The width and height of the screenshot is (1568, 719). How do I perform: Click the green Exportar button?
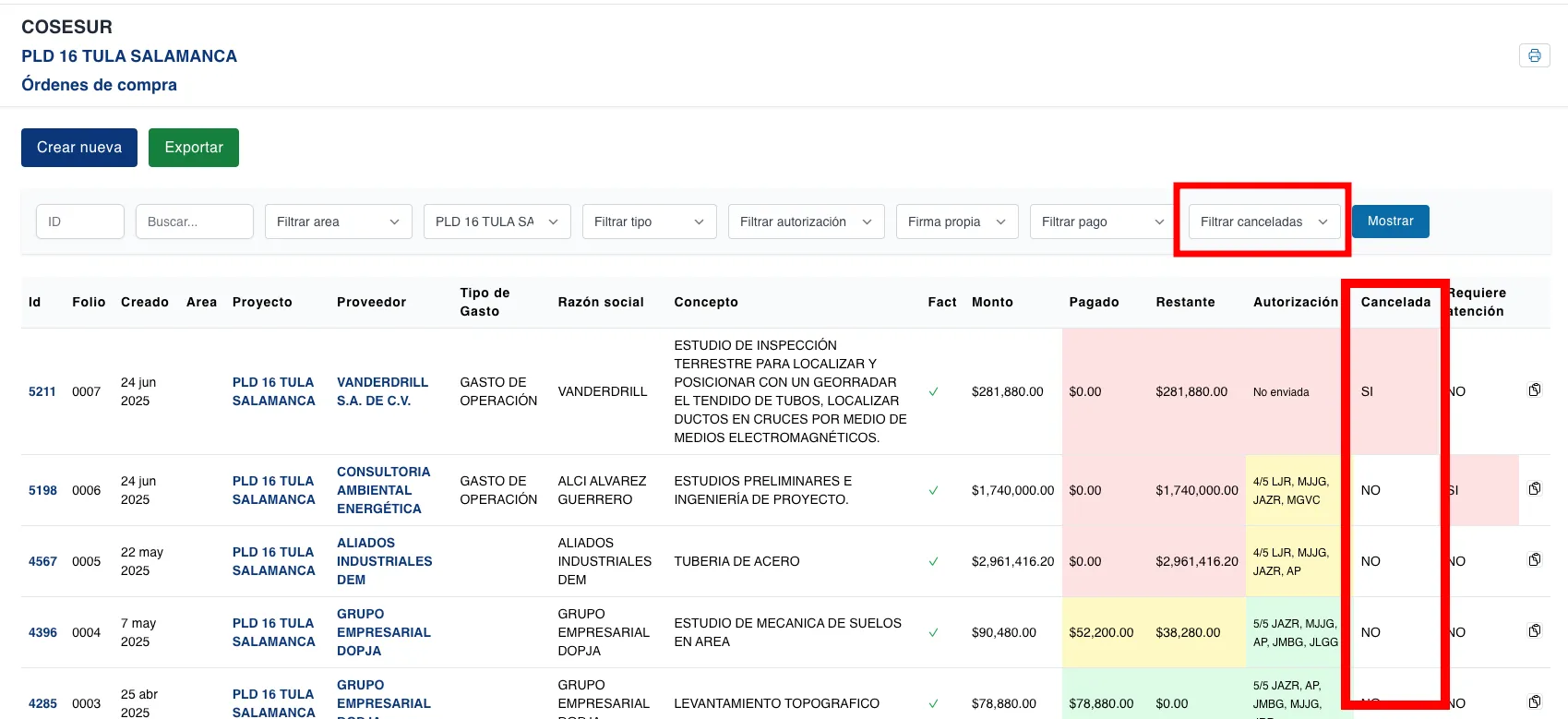194,148
